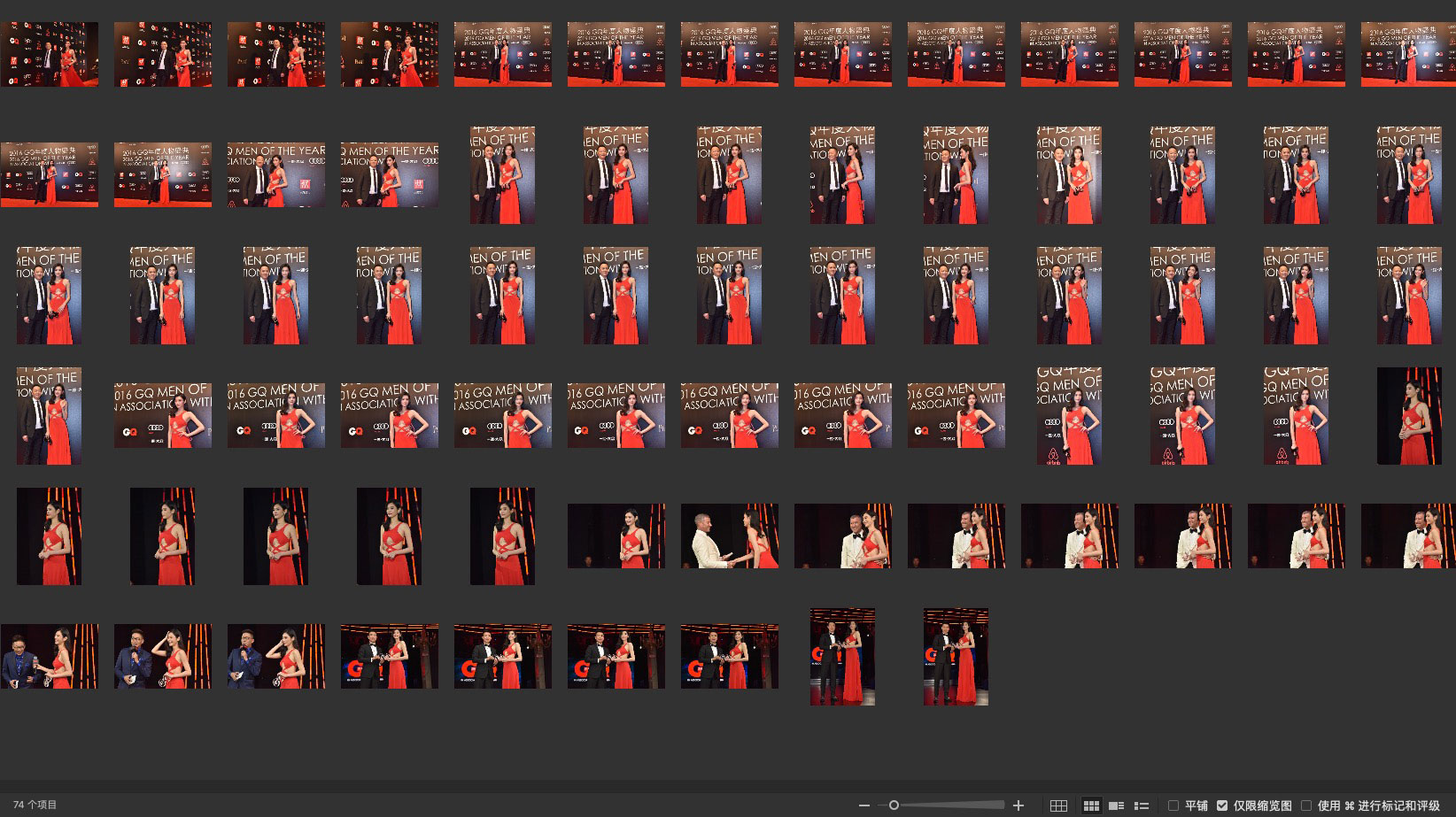This screenshot has width=1456, height=817.
Task: Select the last thumbnail in the bottom row
Action: [x=956, y=657]
